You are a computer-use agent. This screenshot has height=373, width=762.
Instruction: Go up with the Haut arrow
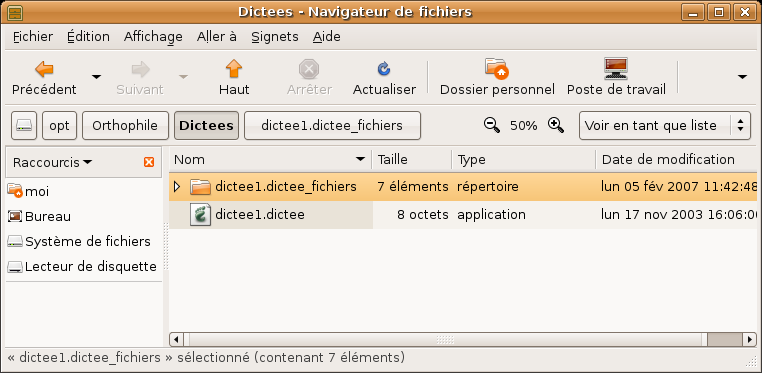(x=234, y=69)
